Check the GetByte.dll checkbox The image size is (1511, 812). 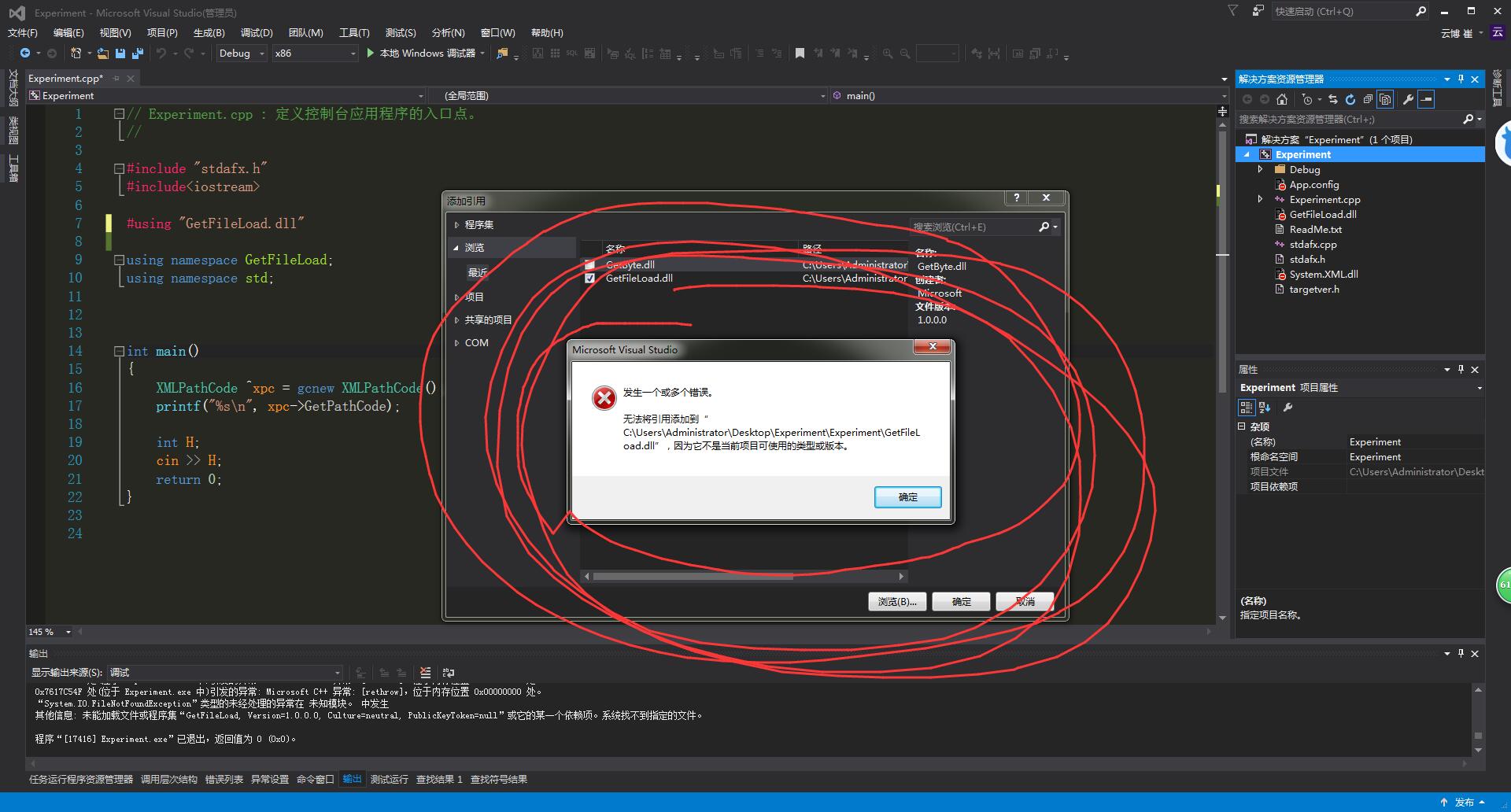589,264
